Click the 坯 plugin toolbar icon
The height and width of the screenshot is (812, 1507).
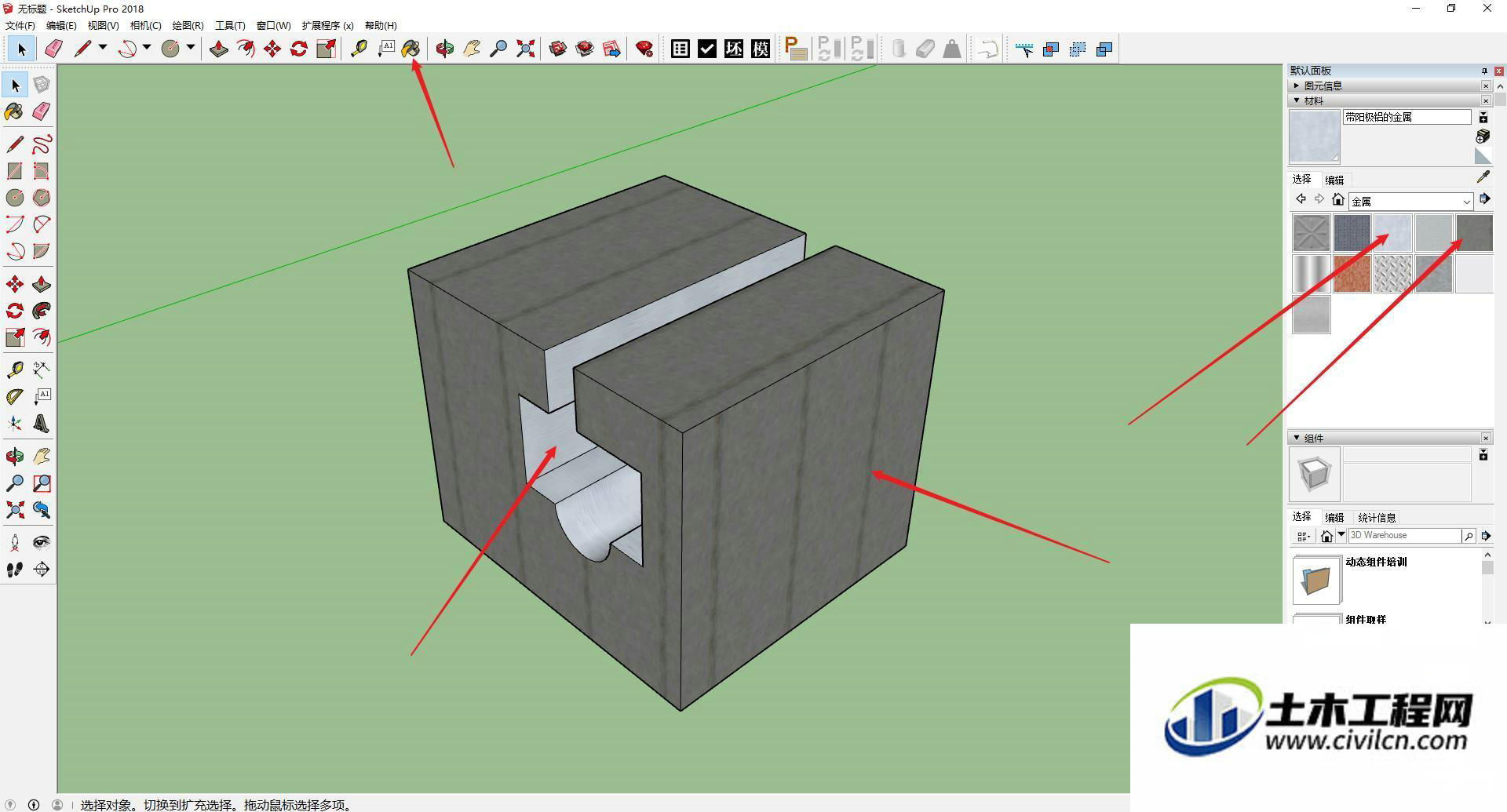click(x=734, y=49)
